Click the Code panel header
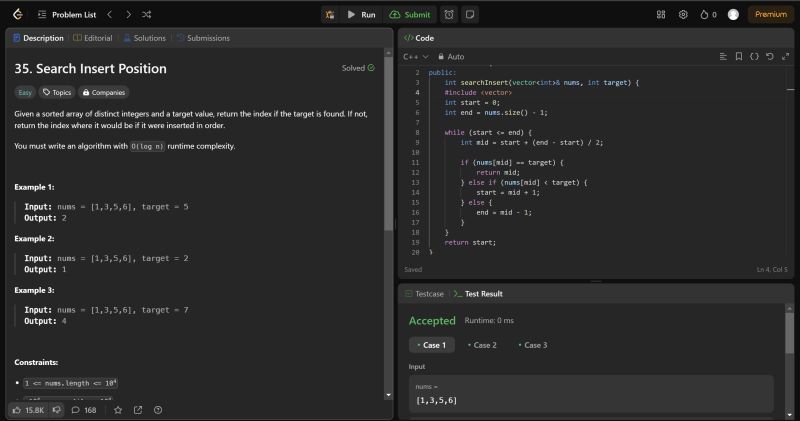This screenshot has height=421, width=800. click(419, 38)
